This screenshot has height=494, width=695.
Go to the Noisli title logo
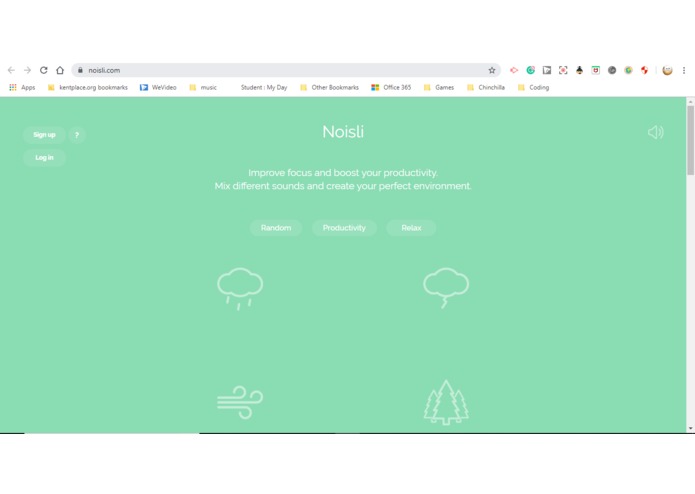343,132
